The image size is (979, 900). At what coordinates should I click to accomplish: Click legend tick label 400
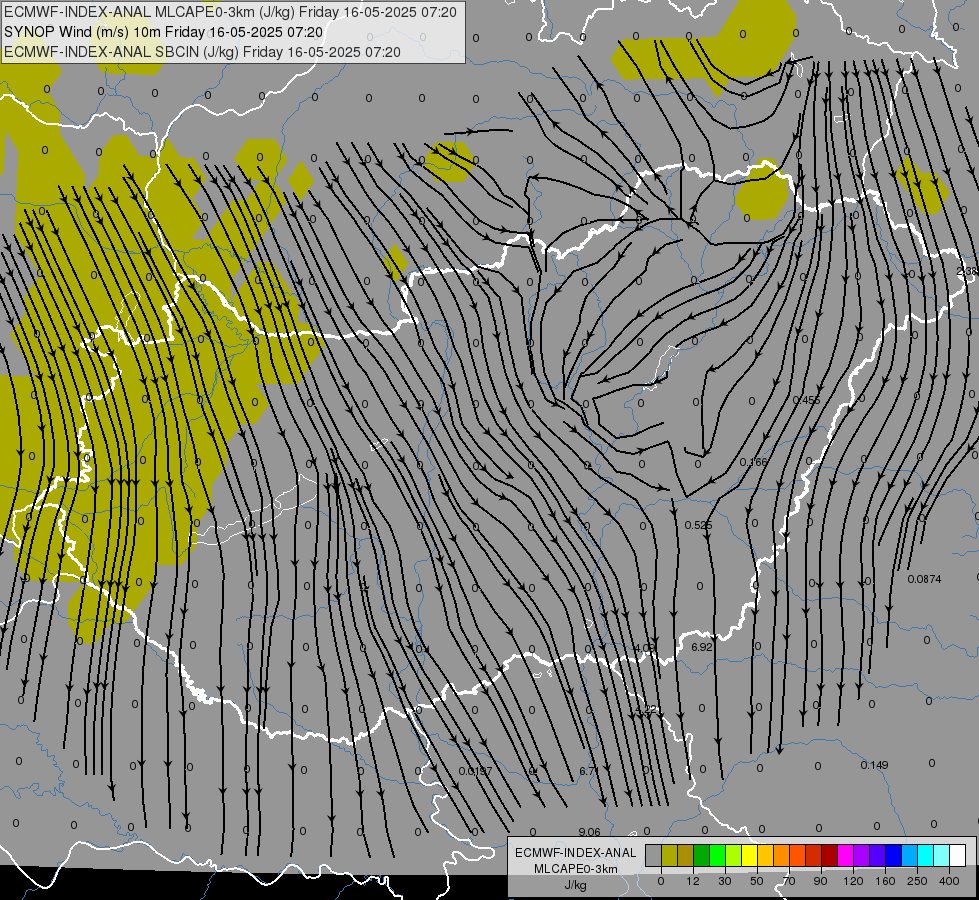click(x=949, y=881)
